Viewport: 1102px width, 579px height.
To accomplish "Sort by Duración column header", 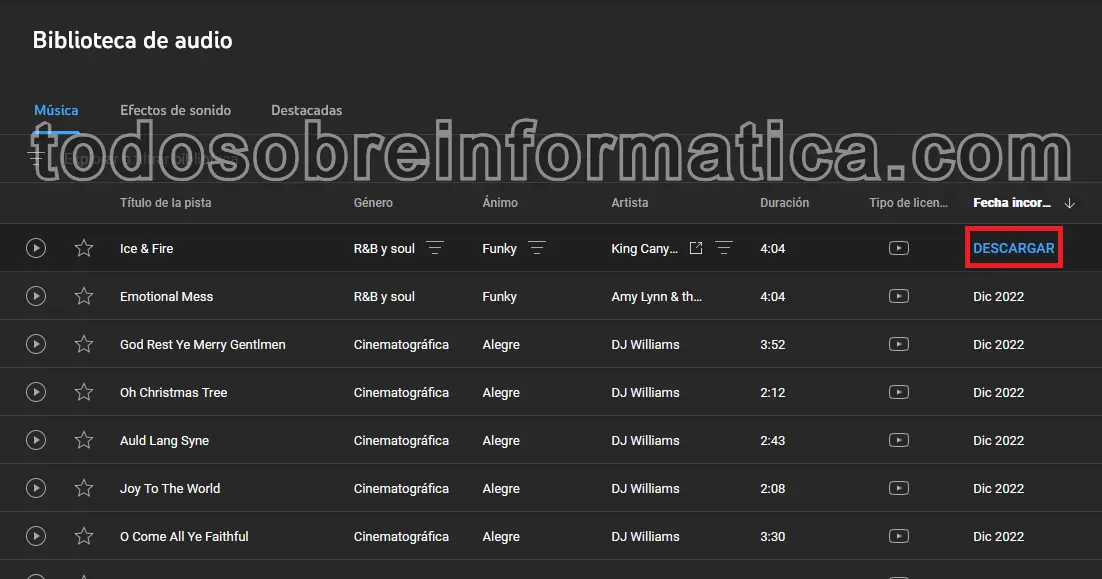I will click(784, 203).
